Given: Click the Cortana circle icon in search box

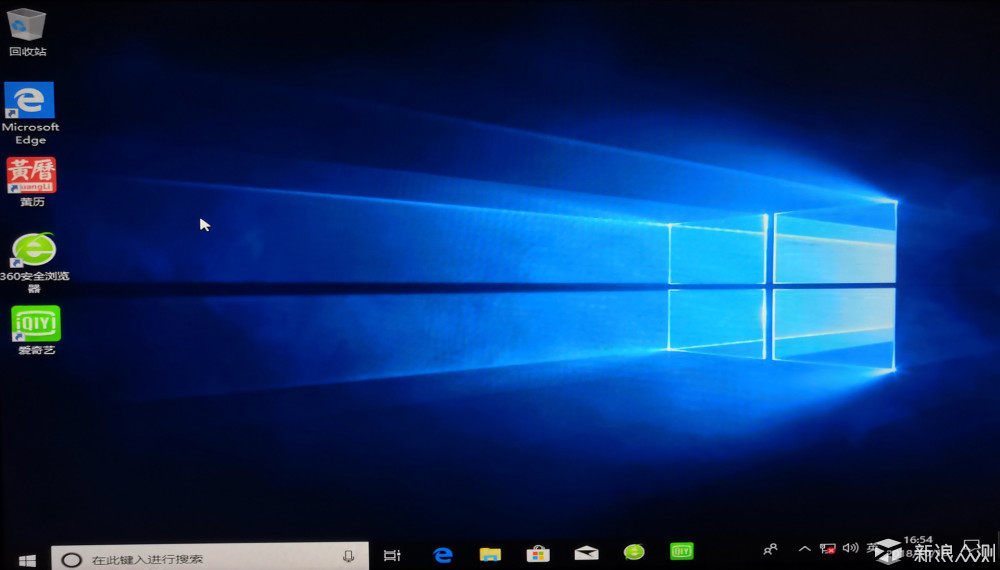Looking at the screenshot, I should [x=71, y=560].
